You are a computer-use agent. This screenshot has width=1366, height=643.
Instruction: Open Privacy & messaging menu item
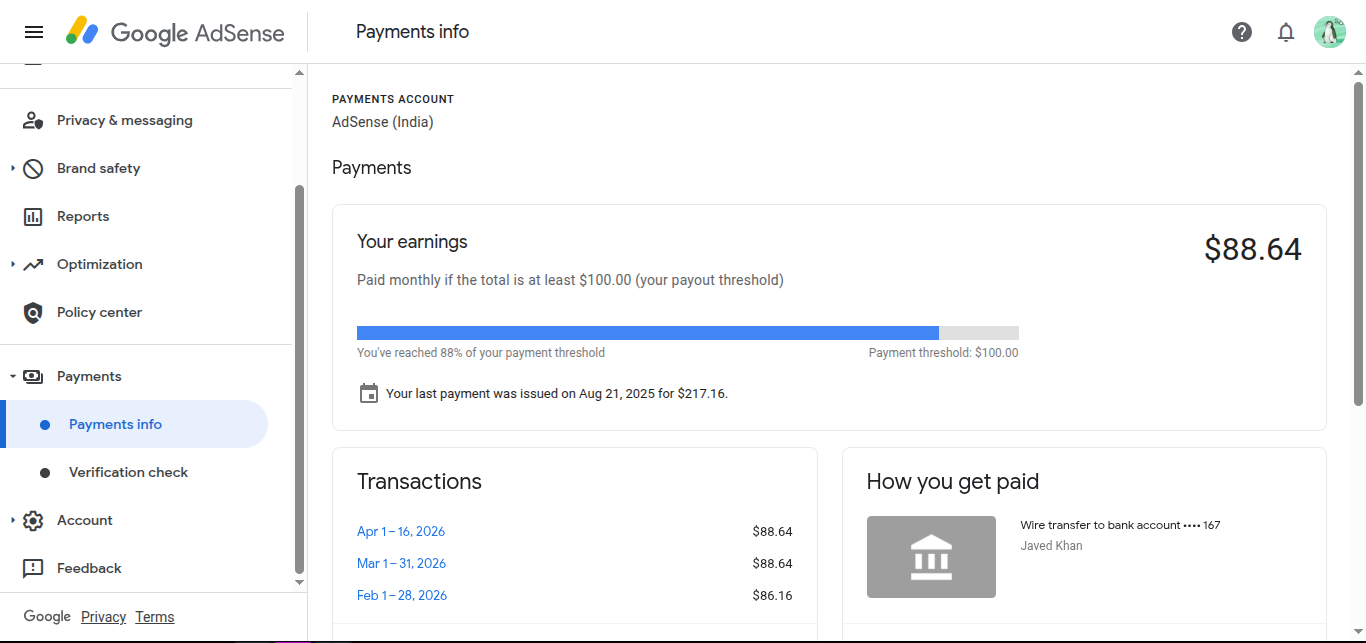124,121
